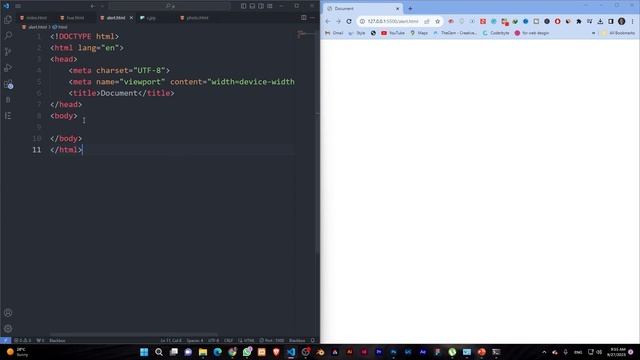Open the Maps bookmark
Viewport: 640px width, 360px height.
419,33
